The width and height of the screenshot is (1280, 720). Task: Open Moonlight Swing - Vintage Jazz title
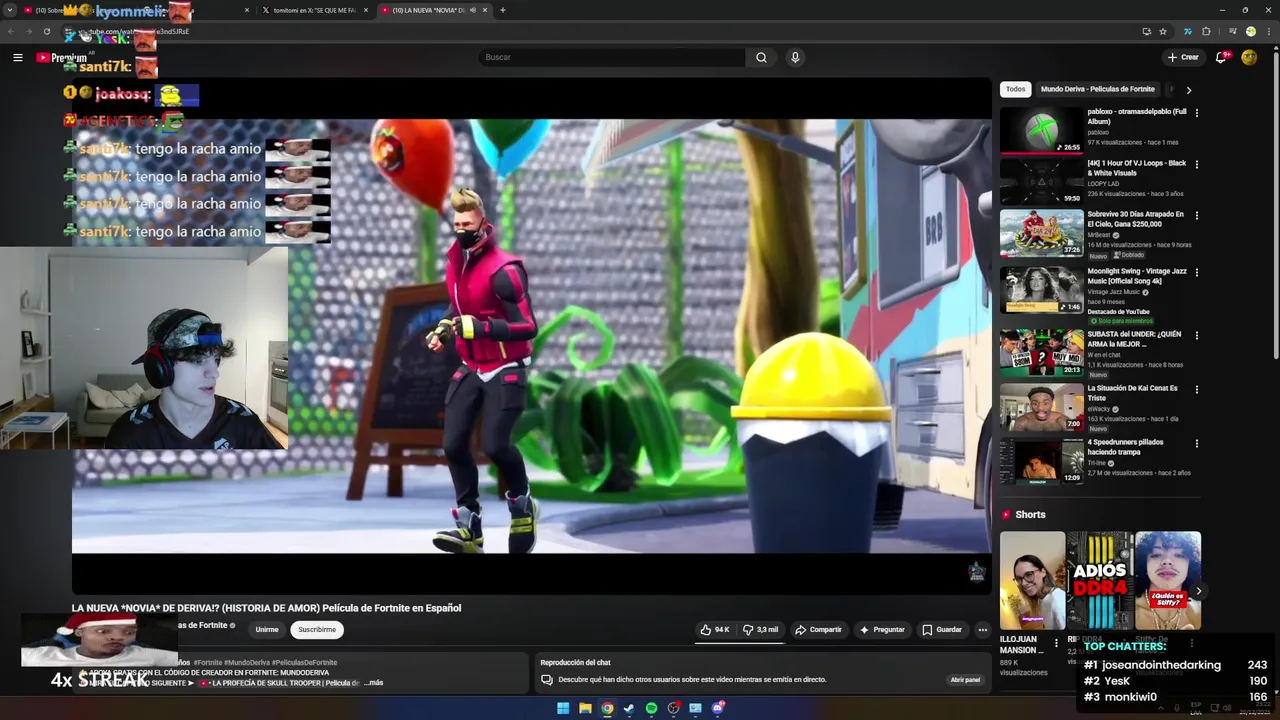pyautogui.click(x=1137, y=276)
